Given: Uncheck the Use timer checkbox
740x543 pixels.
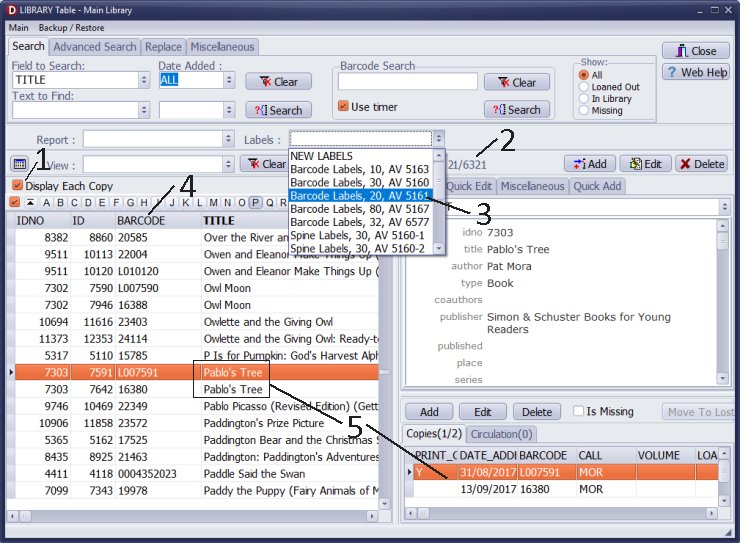Looking at the screenshot, I should 344,107.
